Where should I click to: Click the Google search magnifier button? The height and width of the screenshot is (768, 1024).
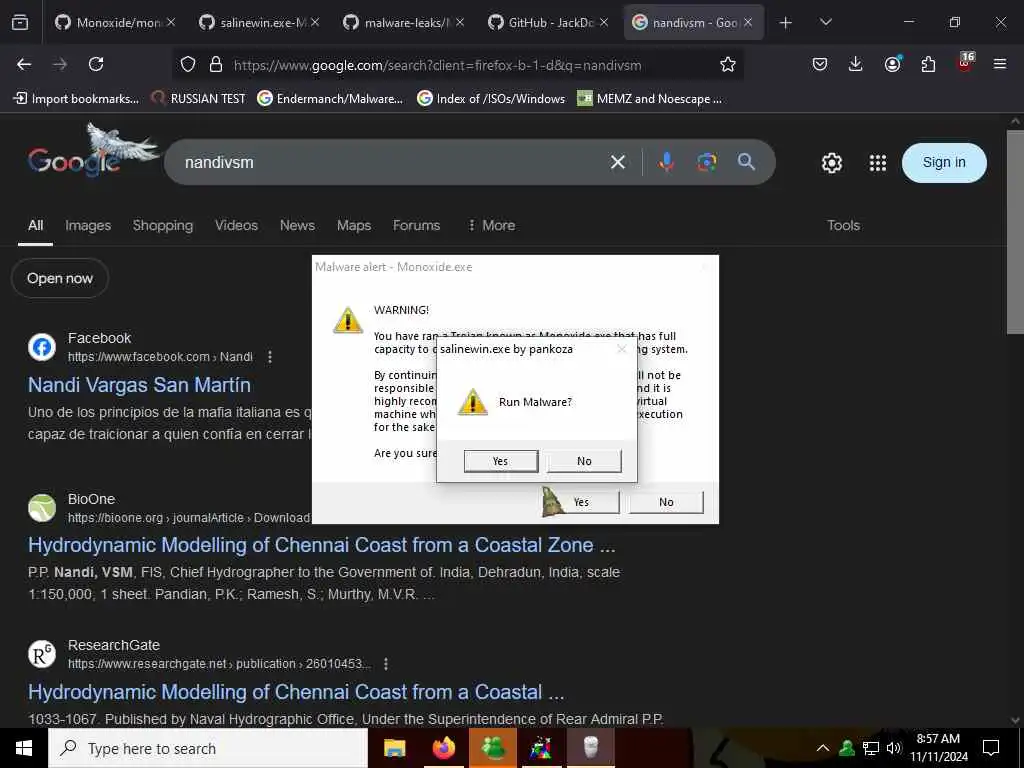point(746,162)
